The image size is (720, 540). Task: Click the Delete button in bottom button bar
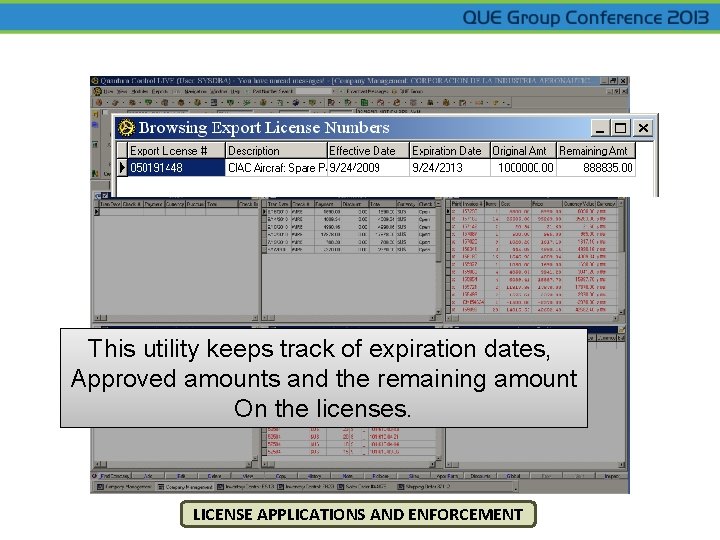pyautogui.click(x=214, y=476)
